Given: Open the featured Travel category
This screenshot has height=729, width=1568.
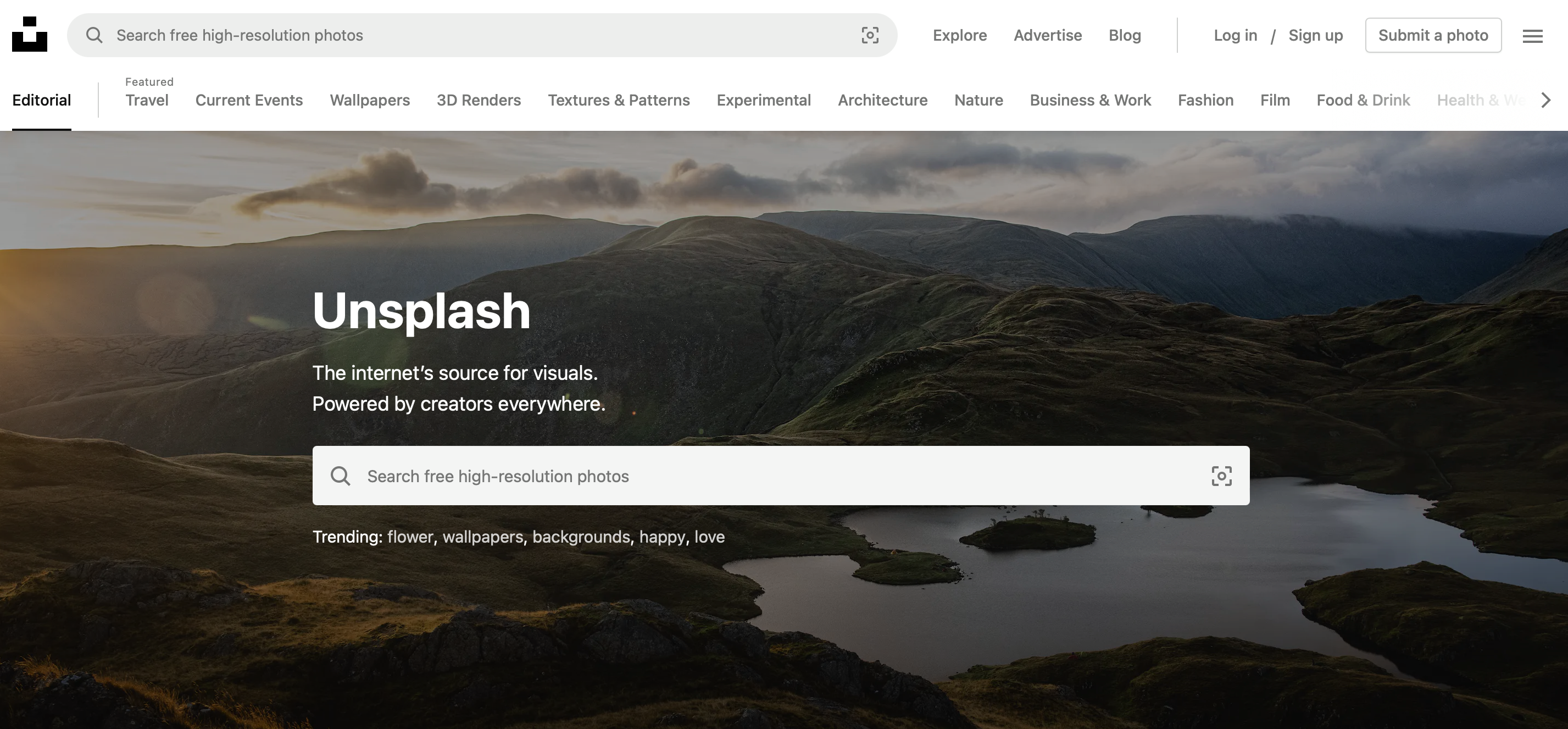Looking at the screenshot, I should [147, 100].
